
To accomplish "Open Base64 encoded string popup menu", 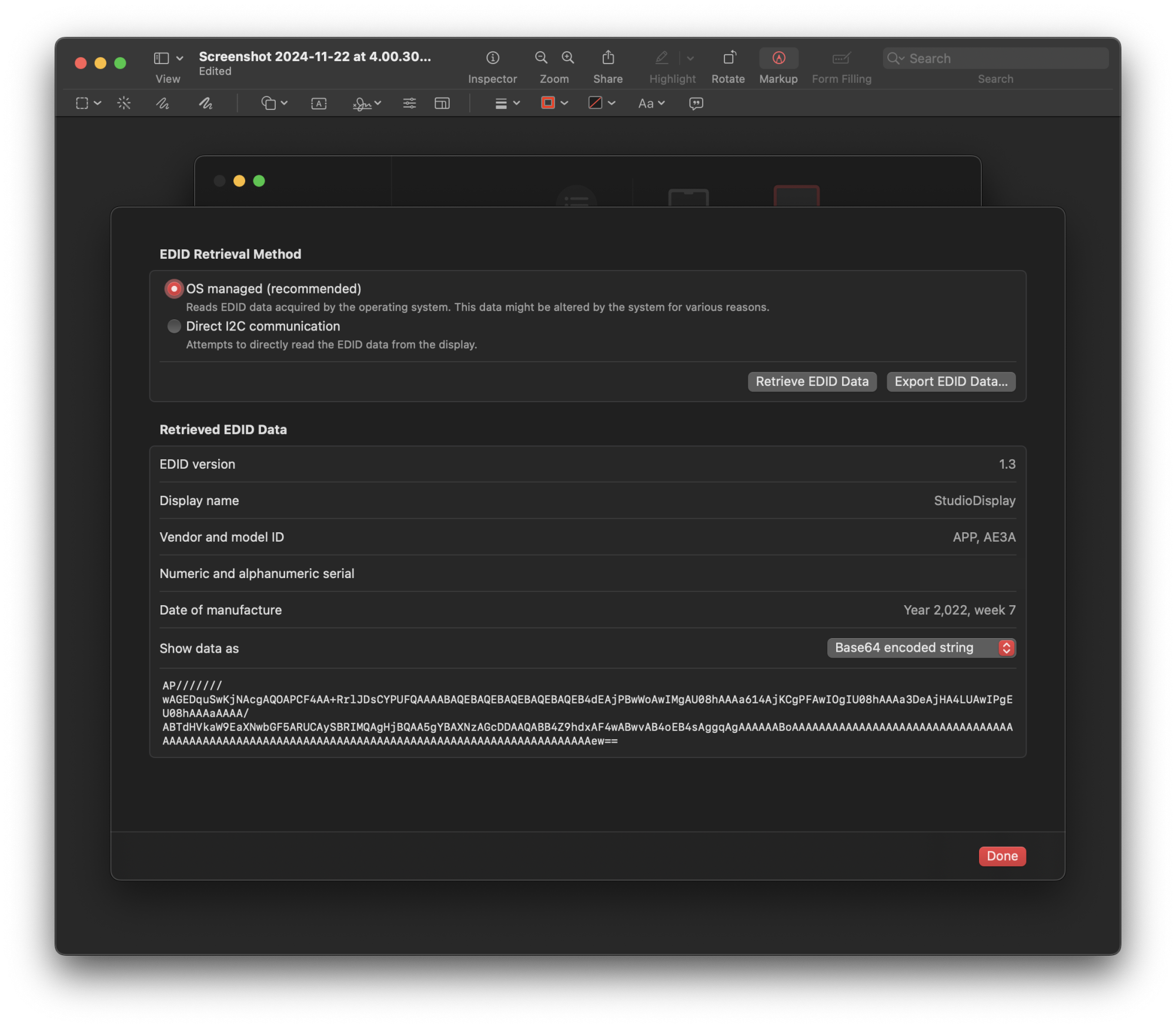I will pyautogui.click(x=921, y=647).
